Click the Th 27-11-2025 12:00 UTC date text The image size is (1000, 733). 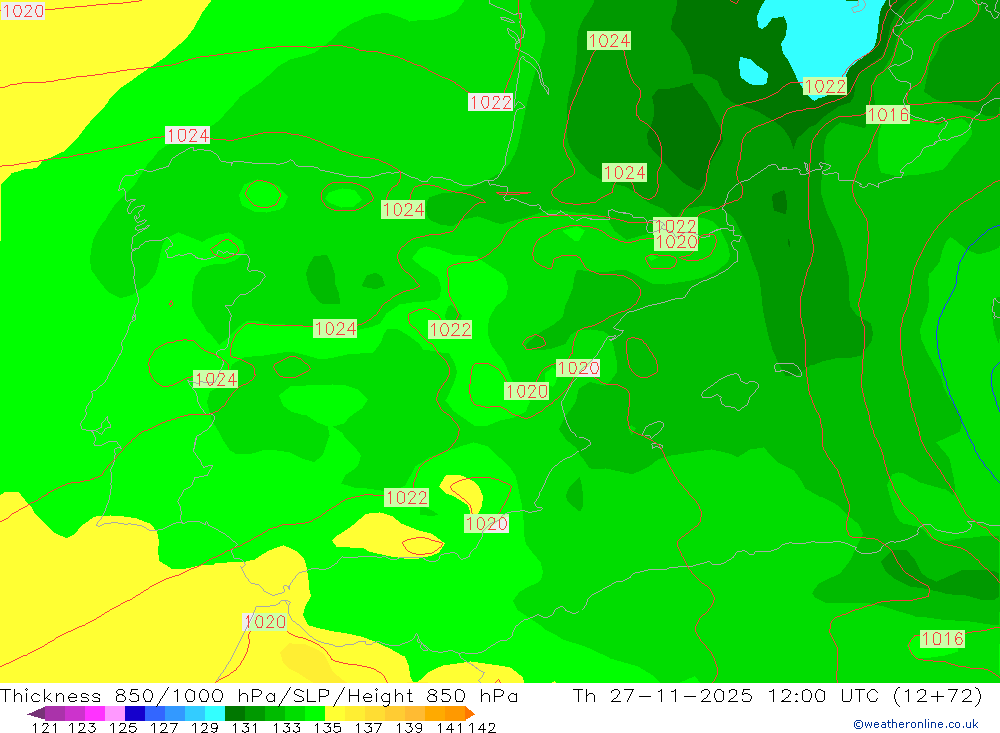tap(728, 695)
